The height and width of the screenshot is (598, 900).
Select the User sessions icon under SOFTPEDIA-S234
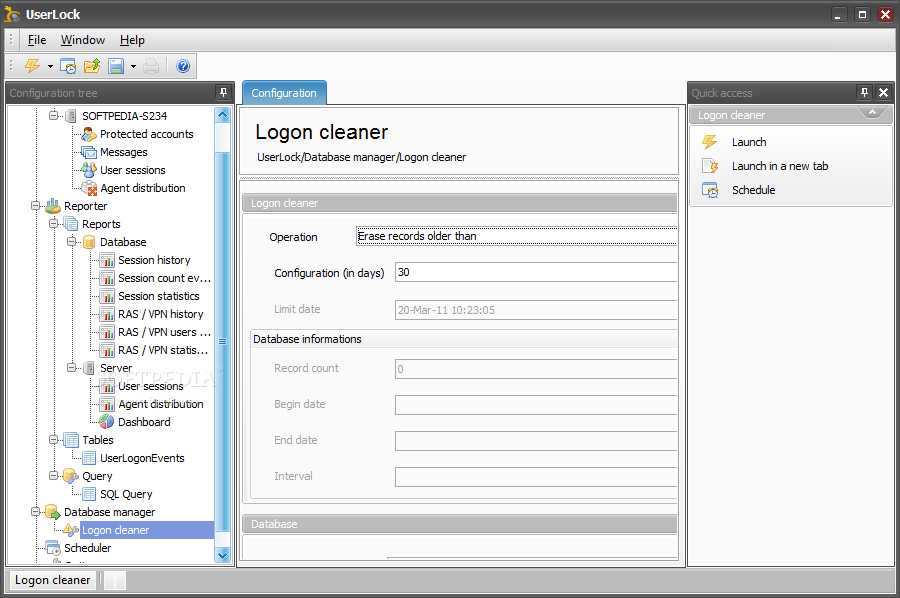pos(89,170)
